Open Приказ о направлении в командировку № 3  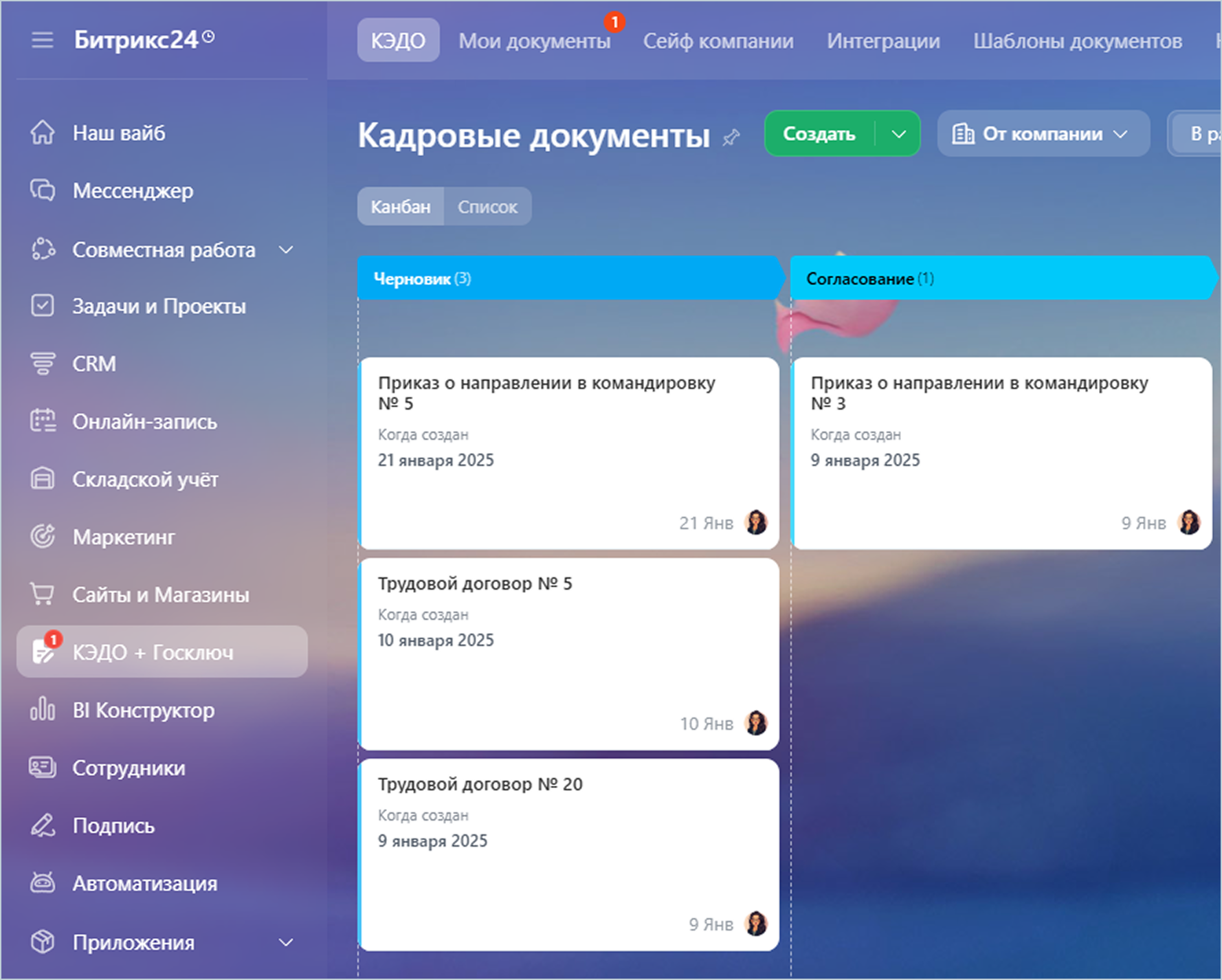1001,453
